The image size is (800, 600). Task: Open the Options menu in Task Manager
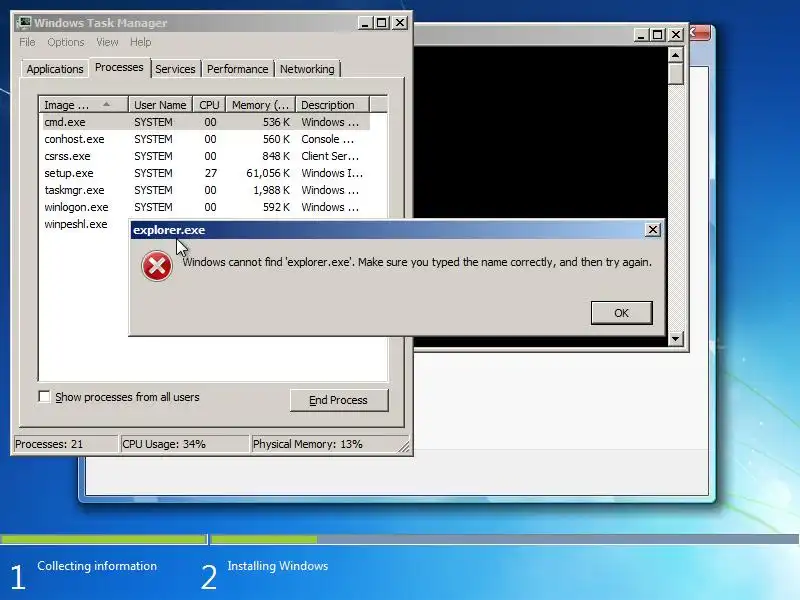click(x=66, y=42)
